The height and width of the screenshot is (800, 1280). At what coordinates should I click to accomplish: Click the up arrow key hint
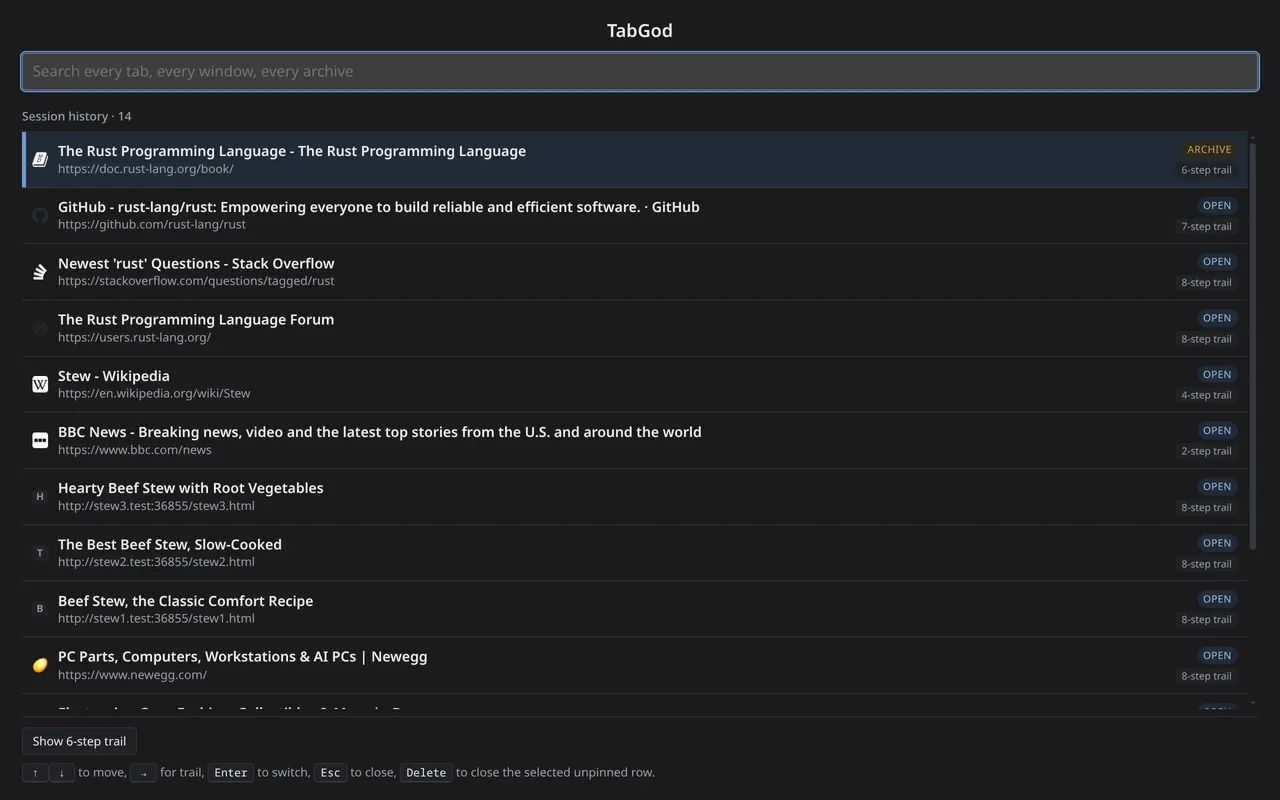[x=35, y=773]
